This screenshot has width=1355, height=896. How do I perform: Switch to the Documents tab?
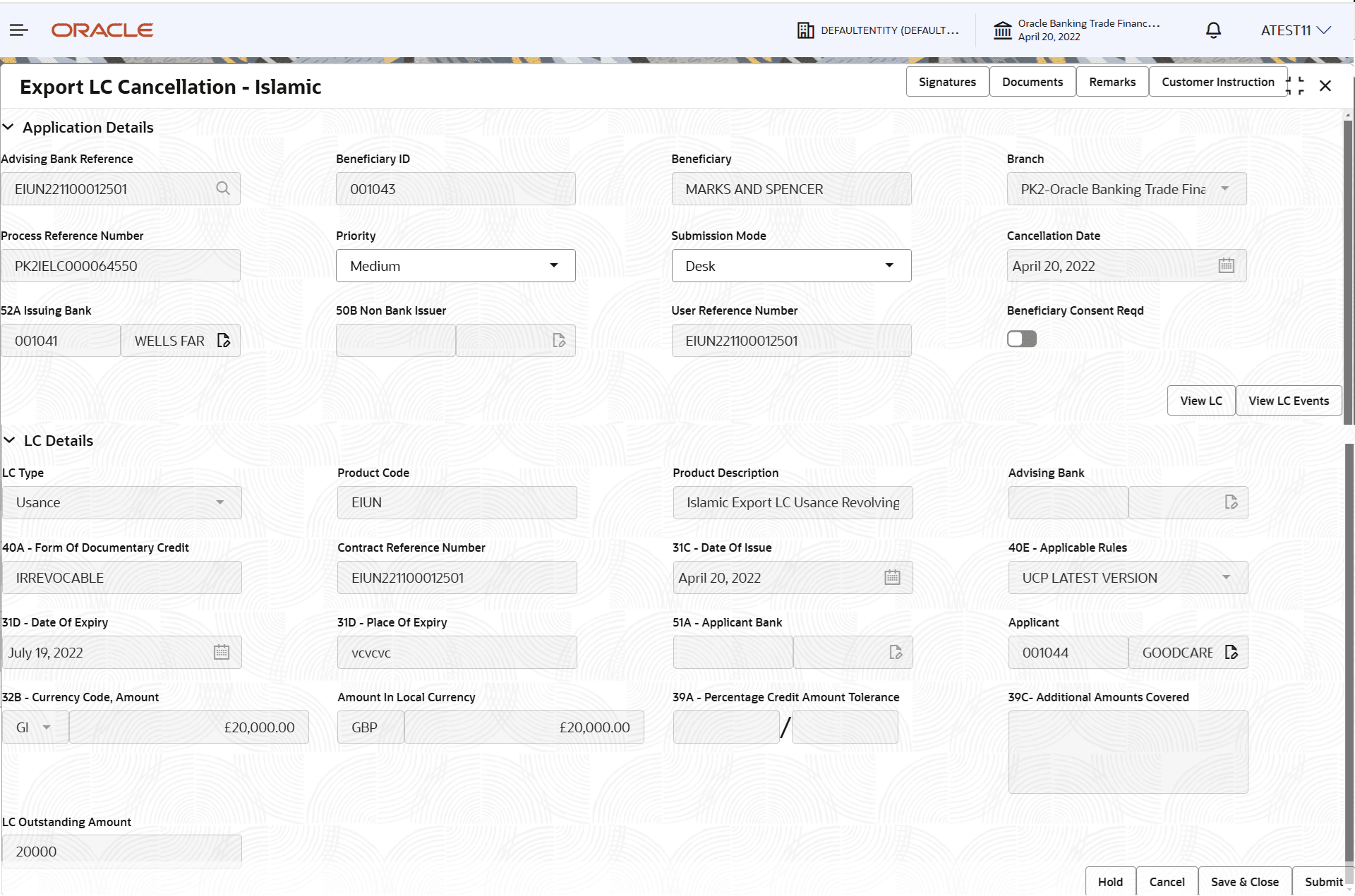(1032, 81)
